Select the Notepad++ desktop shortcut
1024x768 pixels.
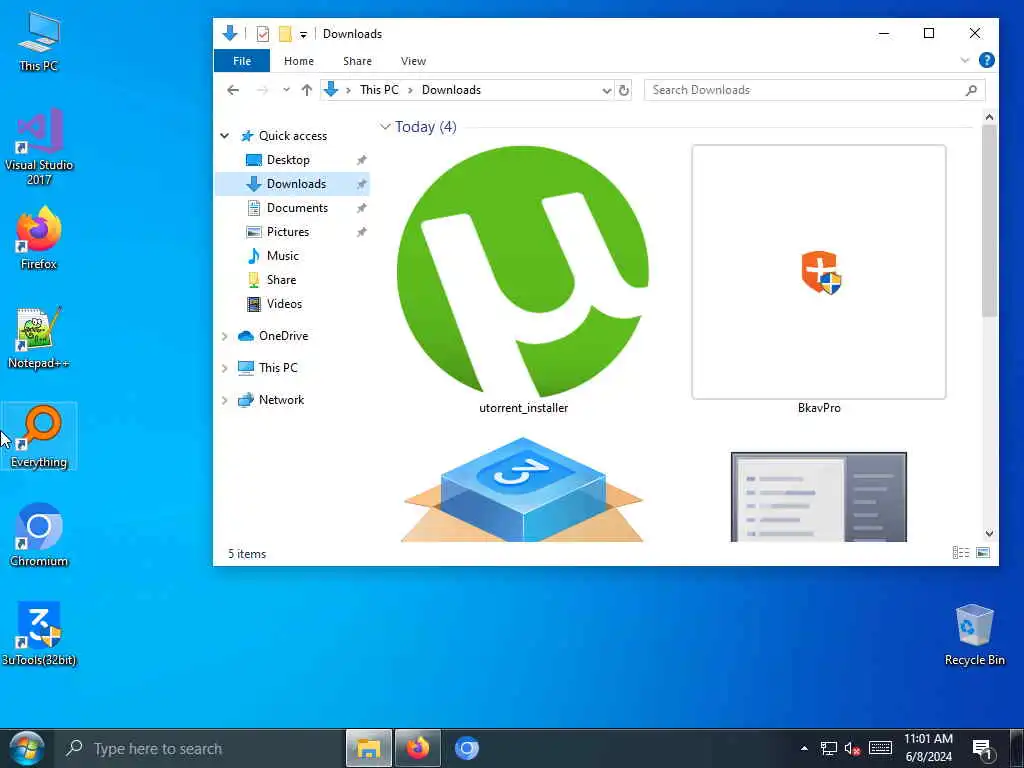pyautogui.click(x=39, y=338)
